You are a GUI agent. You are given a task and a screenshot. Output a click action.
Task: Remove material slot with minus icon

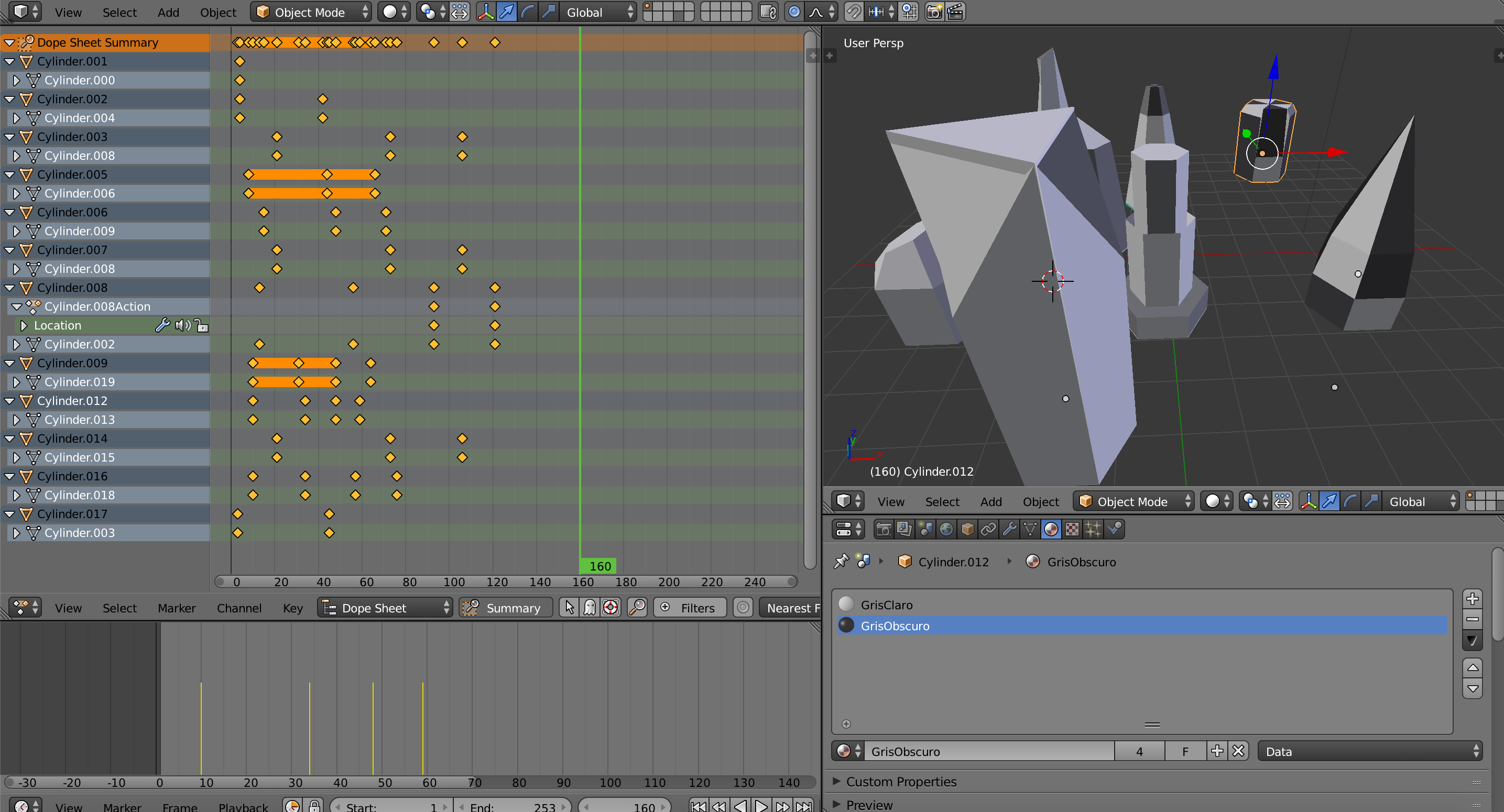point(1472,619)
